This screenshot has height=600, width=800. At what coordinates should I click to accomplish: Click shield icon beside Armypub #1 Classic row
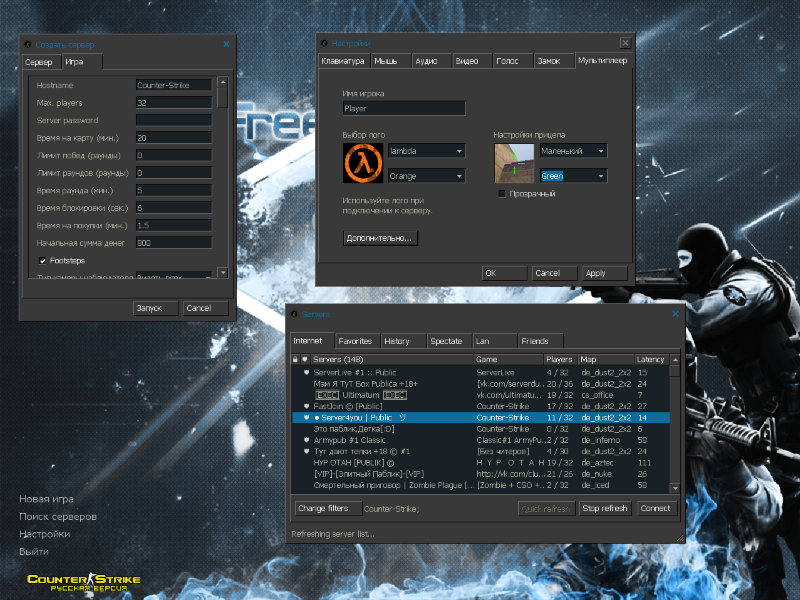coord(306,440)
